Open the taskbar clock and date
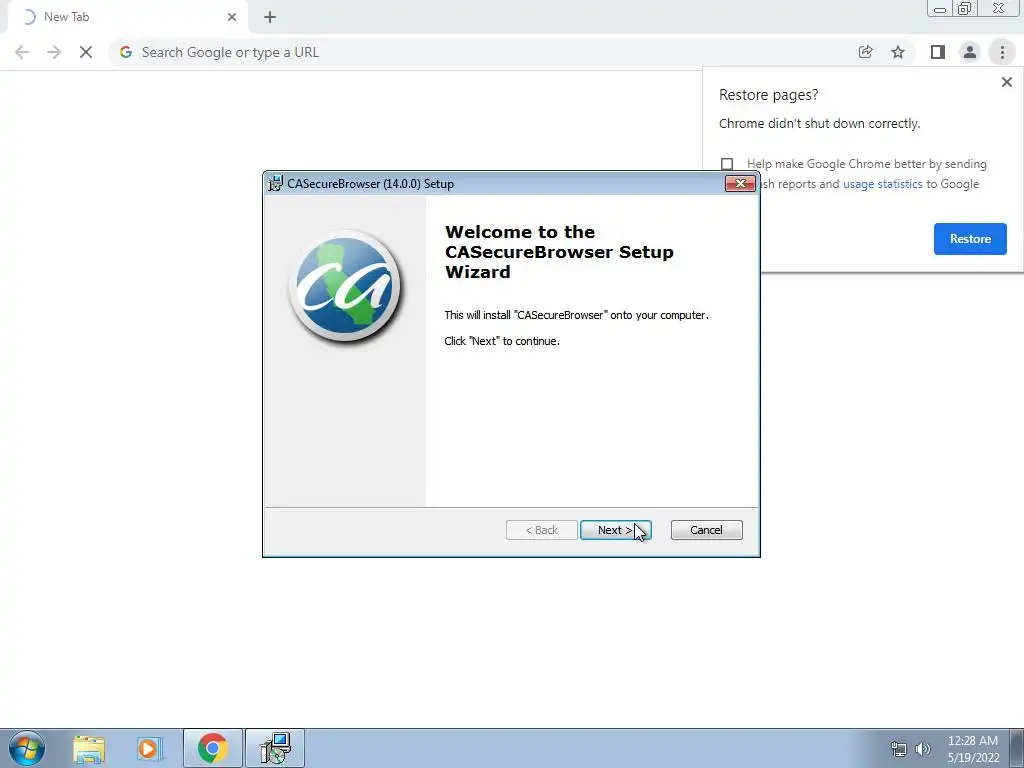 point(973,749)
